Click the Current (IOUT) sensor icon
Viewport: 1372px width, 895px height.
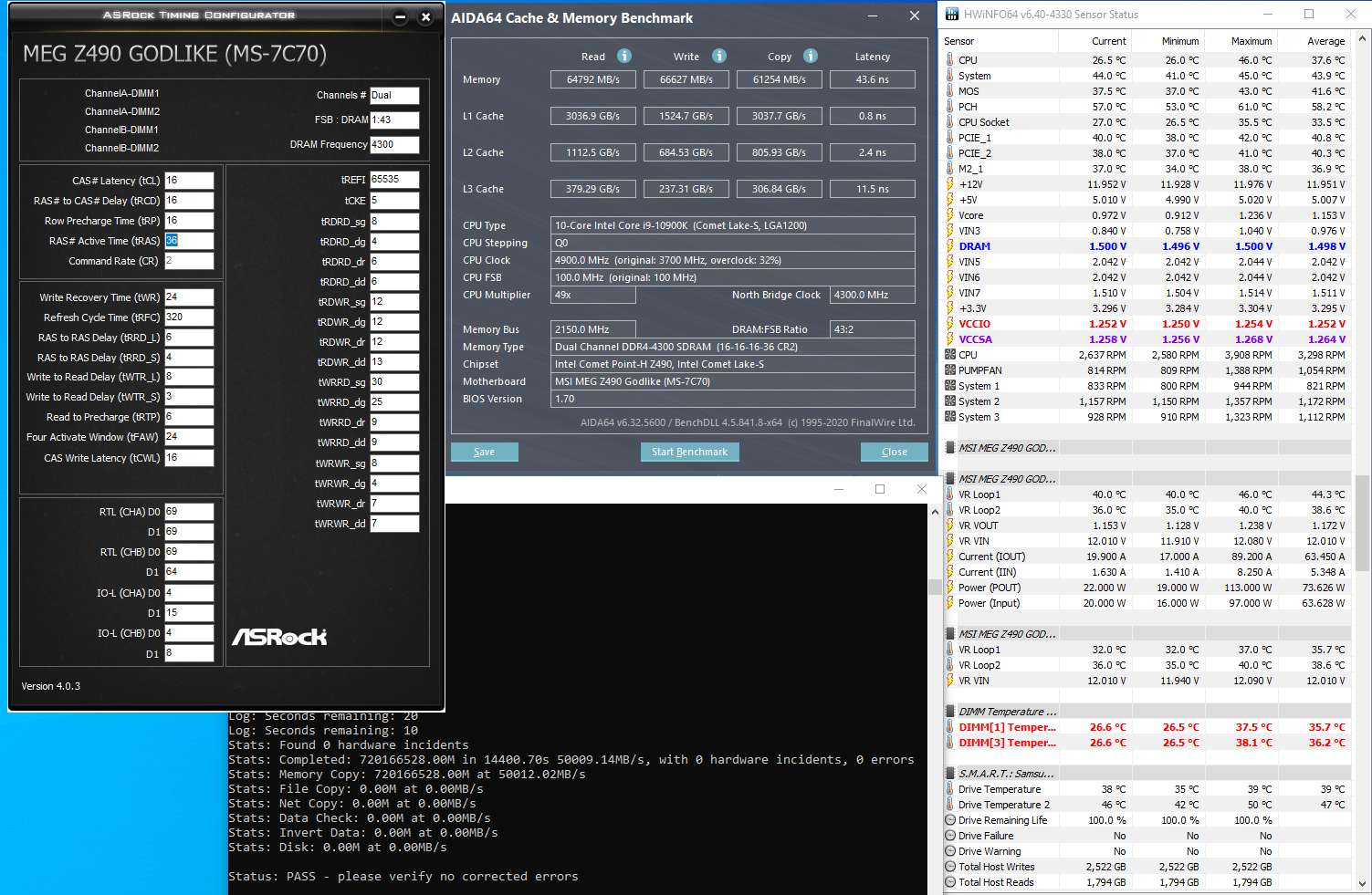point(950,557)
